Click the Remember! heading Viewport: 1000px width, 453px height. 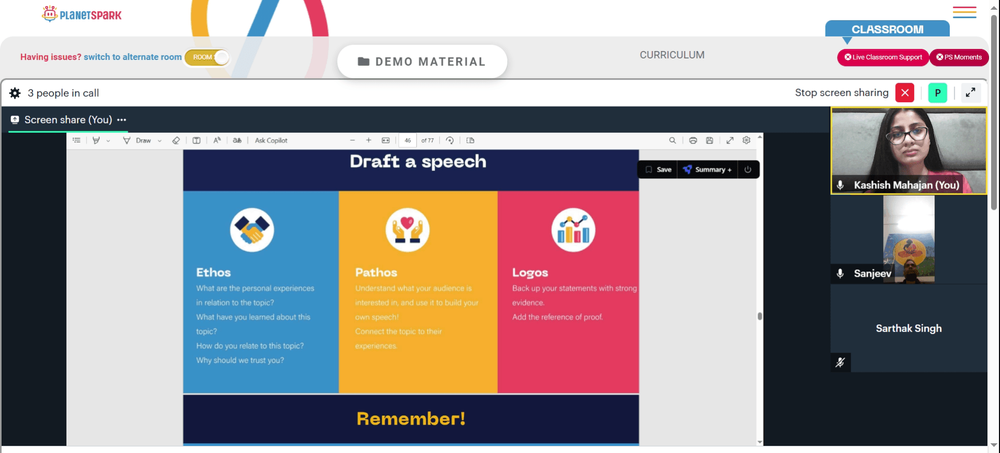click(x=411, y=419)
